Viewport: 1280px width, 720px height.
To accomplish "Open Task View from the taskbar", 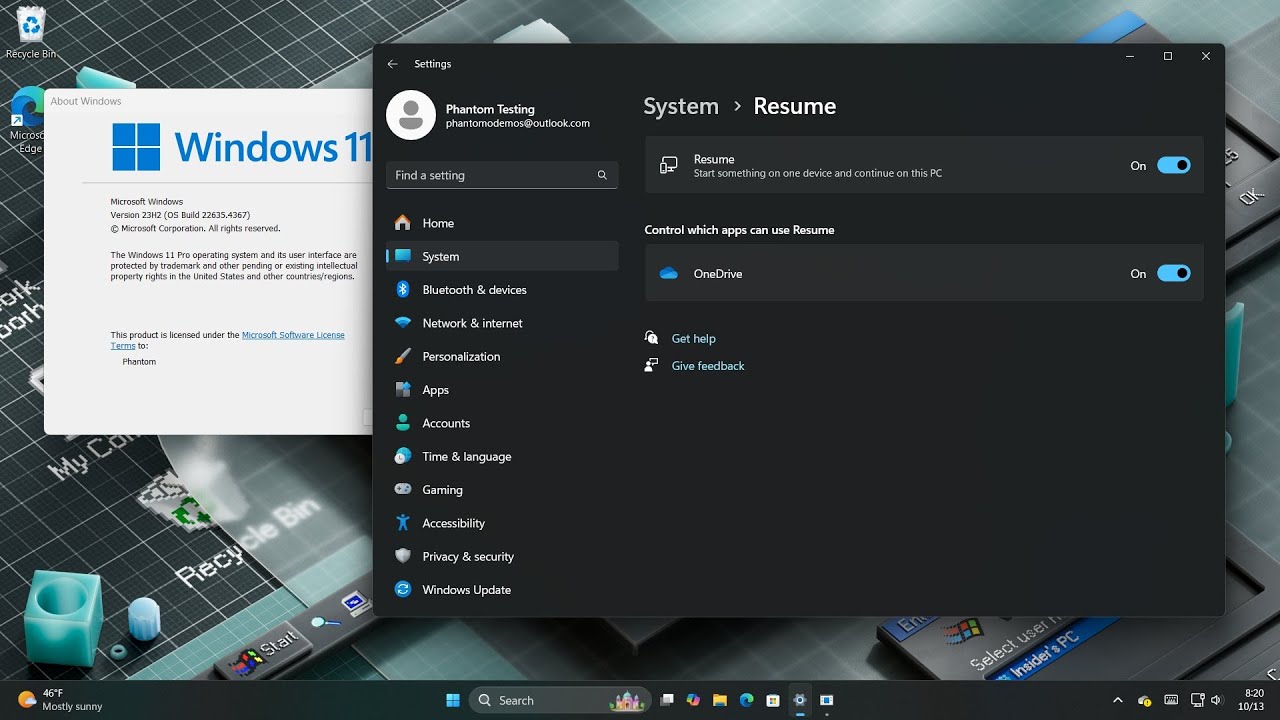I will (666, 700).
